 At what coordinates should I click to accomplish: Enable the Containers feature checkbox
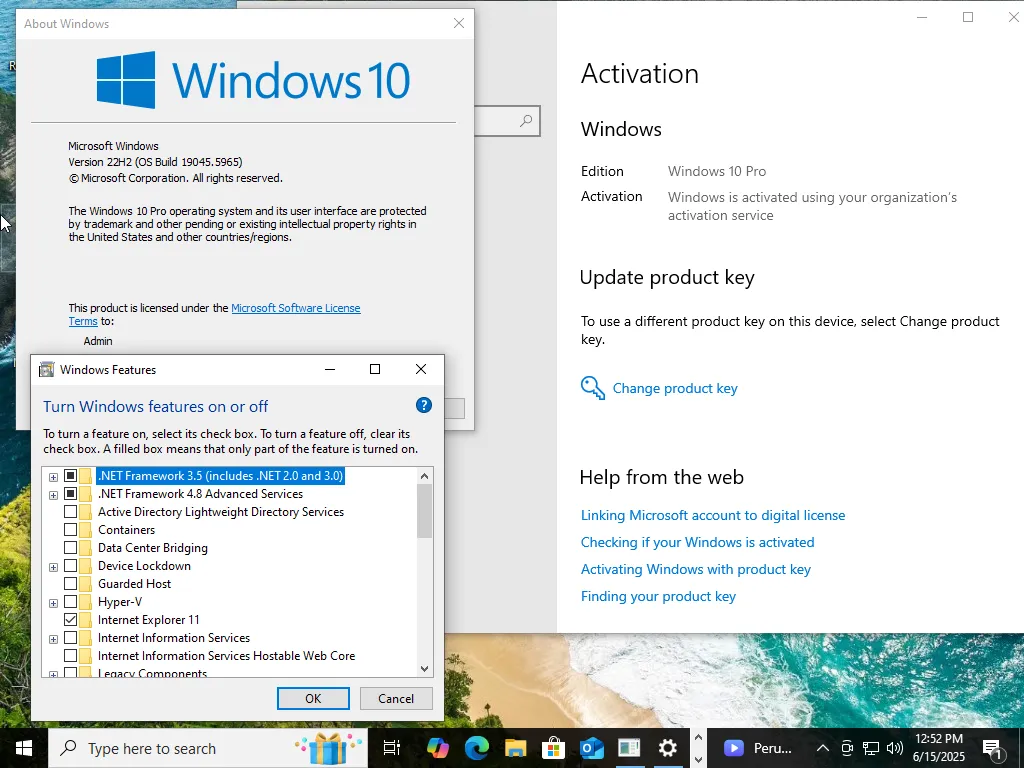tap(71, 530)
